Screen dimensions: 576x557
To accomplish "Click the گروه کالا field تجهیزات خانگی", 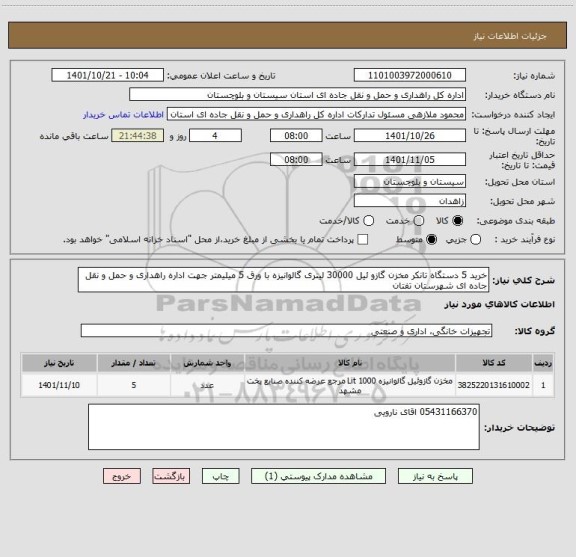I will 287,331.
